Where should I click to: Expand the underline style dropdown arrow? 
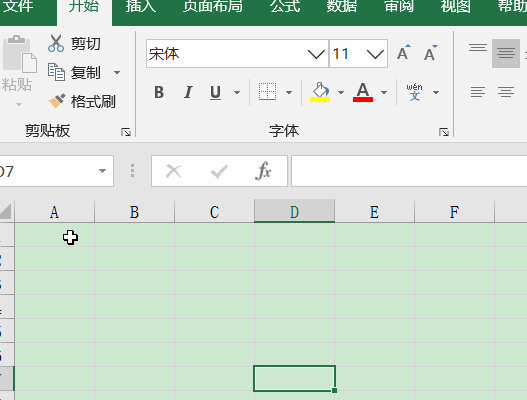pyautogui.click(x=237, y=92)
